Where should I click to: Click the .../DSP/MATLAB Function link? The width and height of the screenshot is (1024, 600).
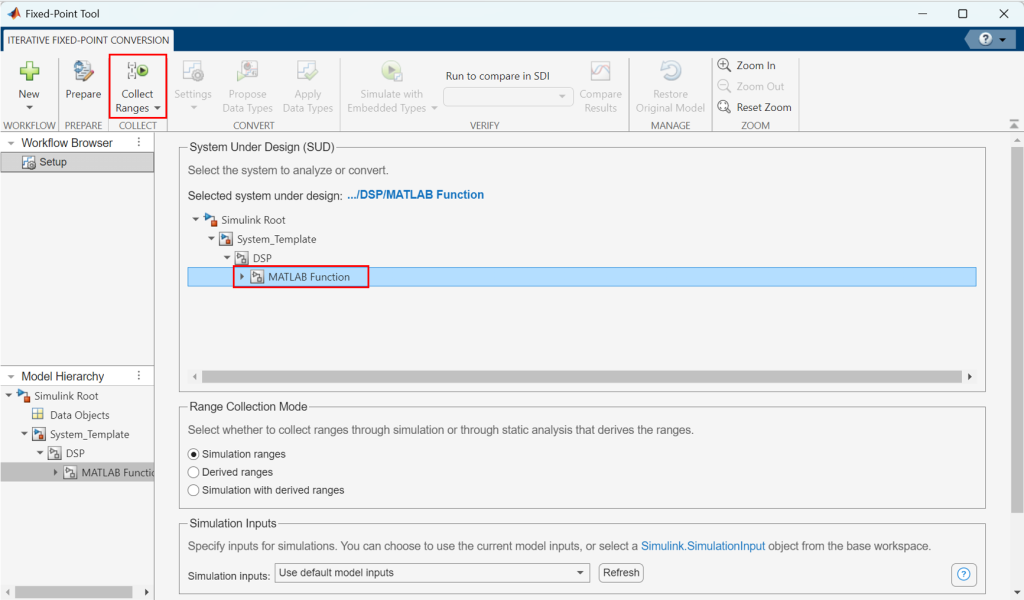(415, 195)
